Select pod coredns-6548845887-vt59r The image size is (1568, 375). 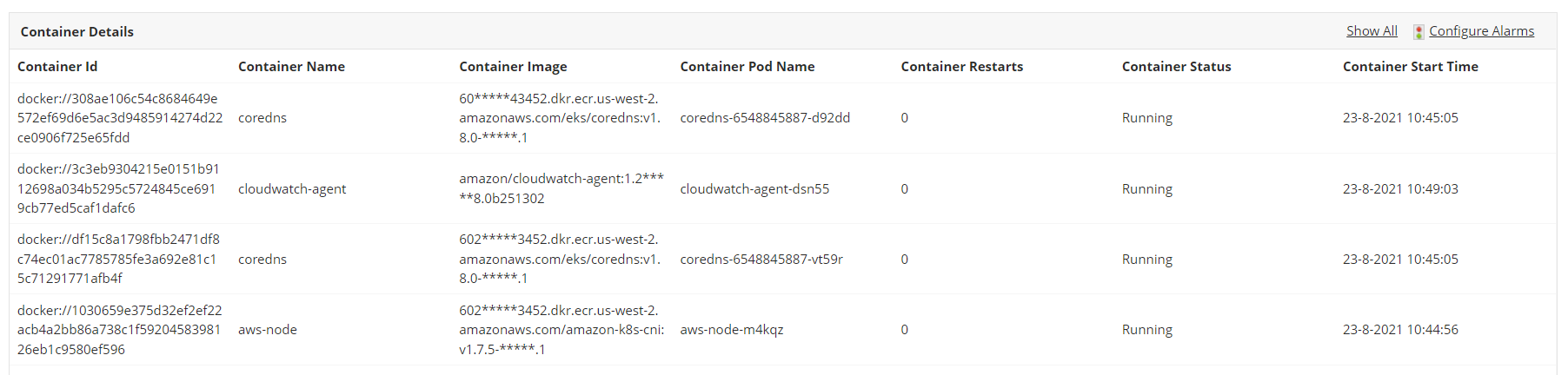tap(761, 260)
